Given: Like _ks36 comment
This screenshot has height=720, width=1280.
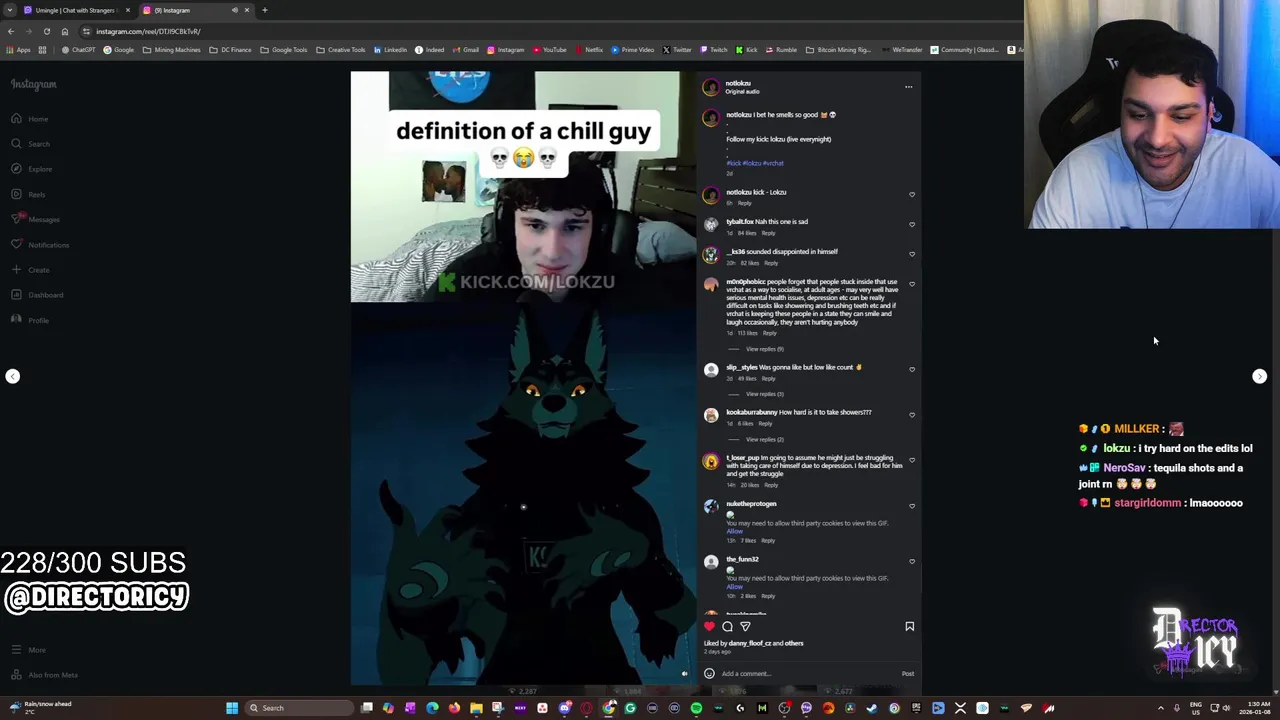Looking at the screenshot, I should 911,254.
